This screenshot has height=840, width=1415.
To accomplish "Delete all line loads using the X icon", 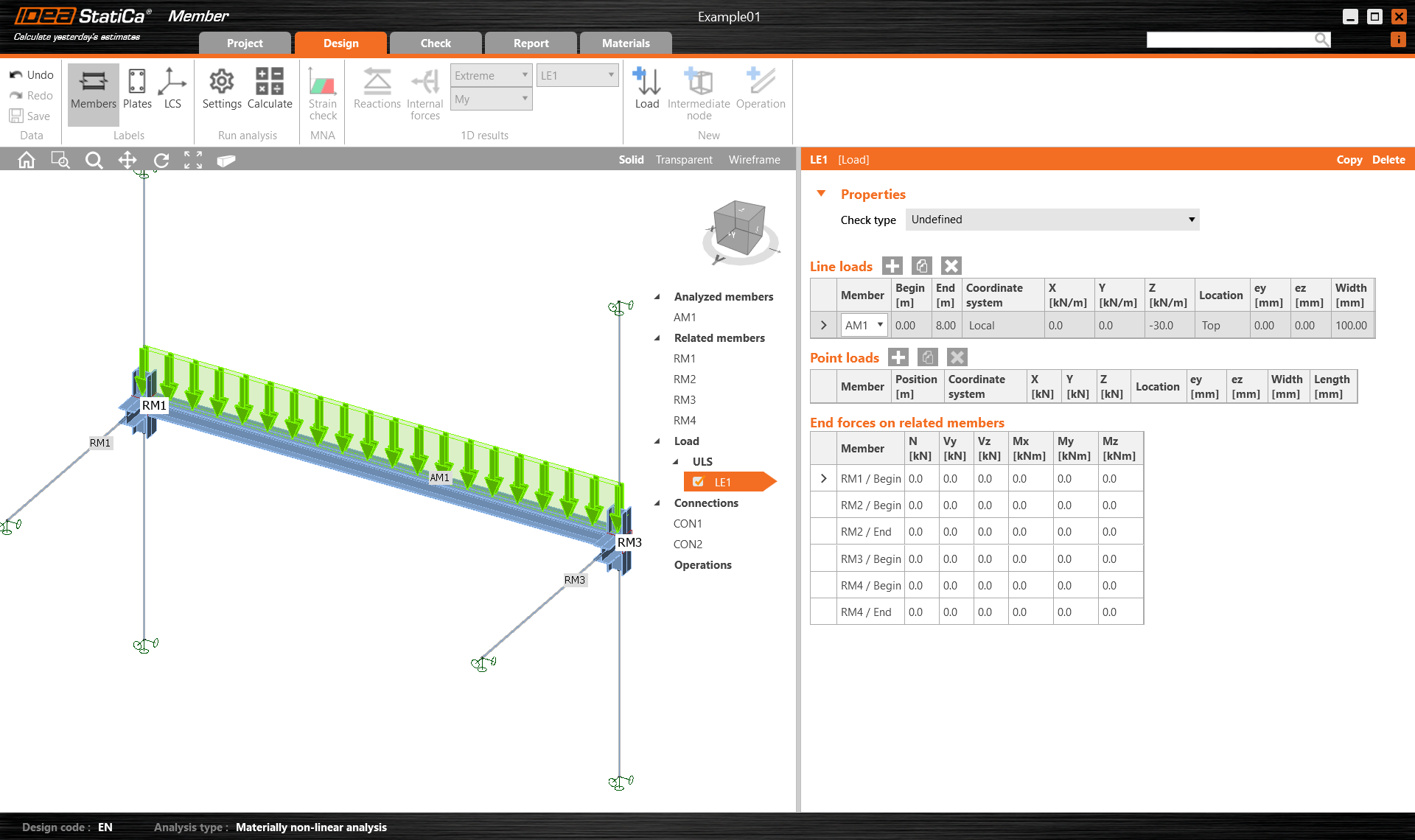I will point(951,265).
